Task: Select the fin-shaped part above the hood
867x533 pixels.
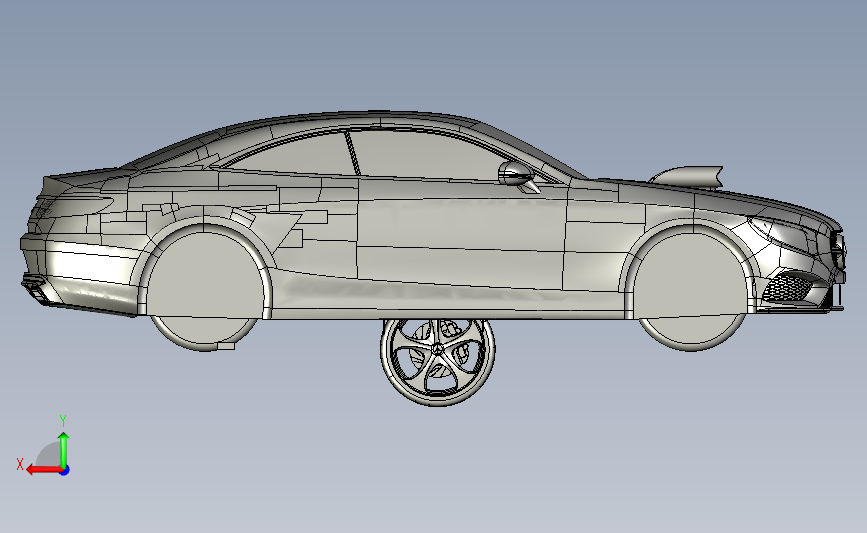Action: click(x=688, y=177)
